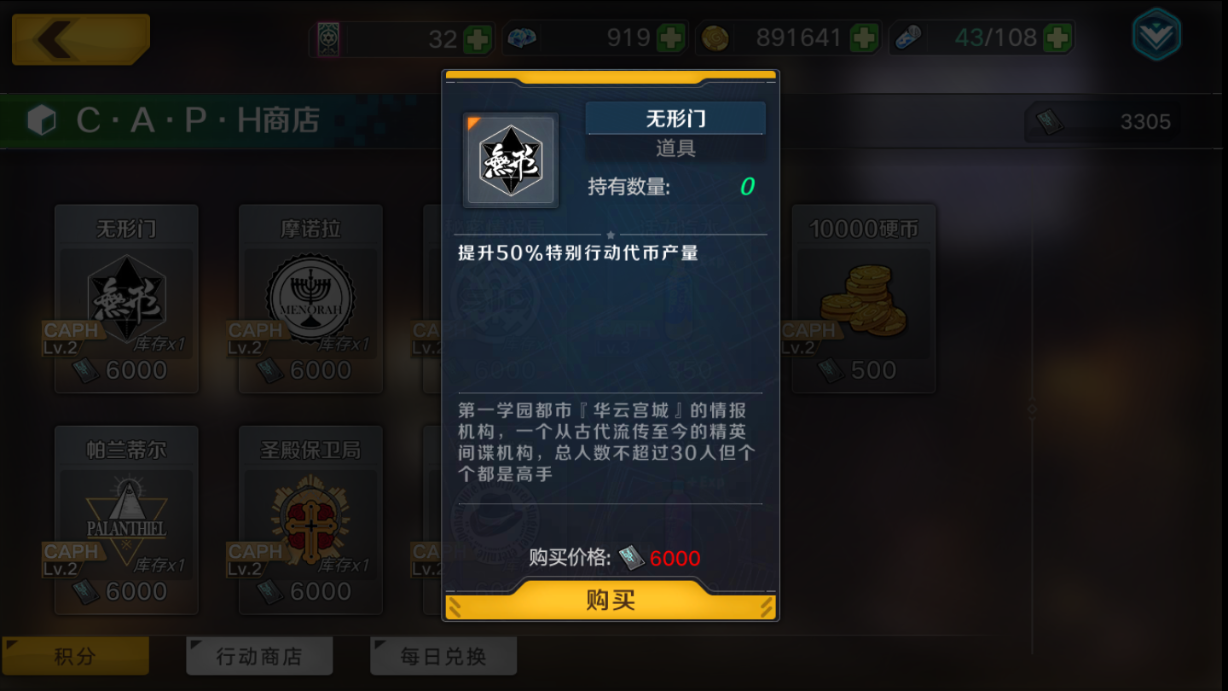Select the 摩诺拉 shop item
The height and width of the screenshot is (691, 1228).
[310, 298]
